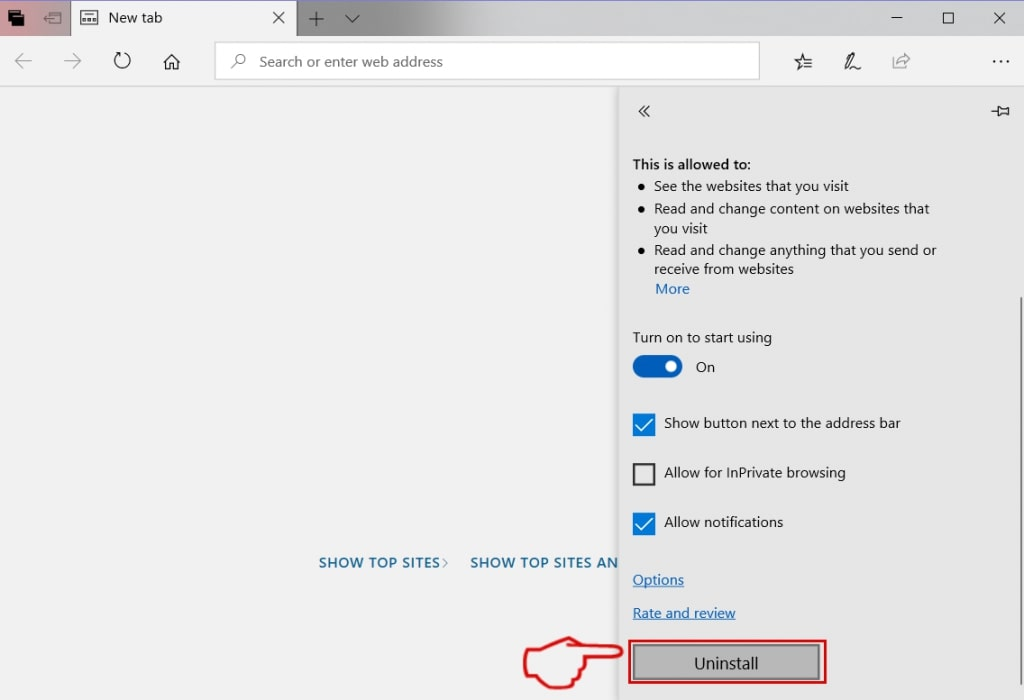The width and height of the screenshot is (1024, 700).
Task: Turn off the extension toggle switch
Action: pyautogui.click(x=657, y=367)
